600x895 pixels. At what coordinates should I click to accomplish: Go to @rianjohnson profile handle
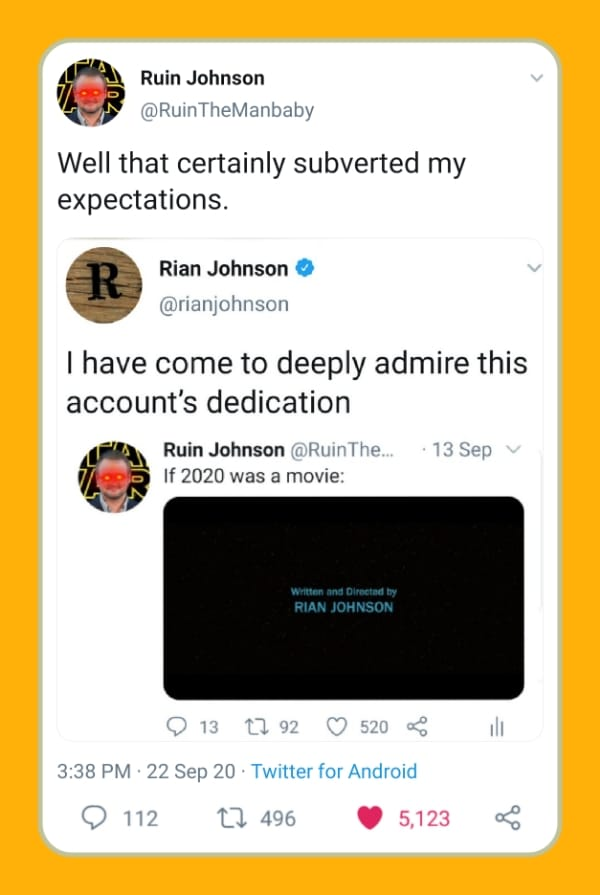[x=224, y=304]
